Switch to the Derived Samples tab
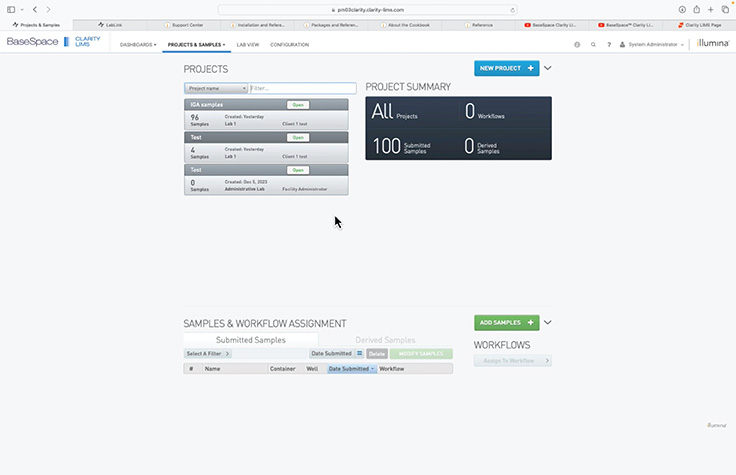Screen dimensions: 736x475 coord(385,340)
